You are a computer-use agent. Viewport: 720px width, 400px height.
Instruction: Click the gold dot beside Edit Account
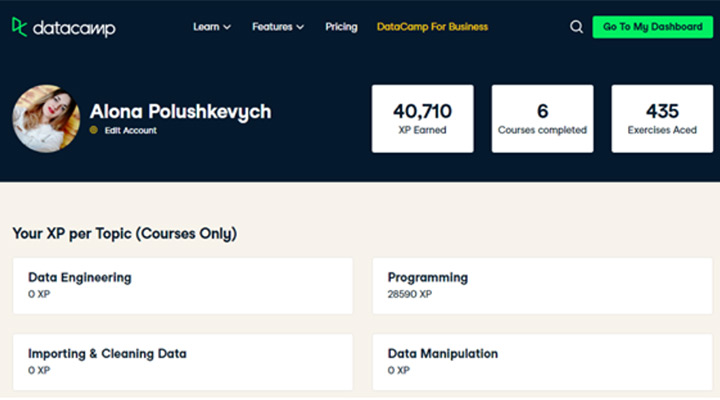[x=94, y=130]
